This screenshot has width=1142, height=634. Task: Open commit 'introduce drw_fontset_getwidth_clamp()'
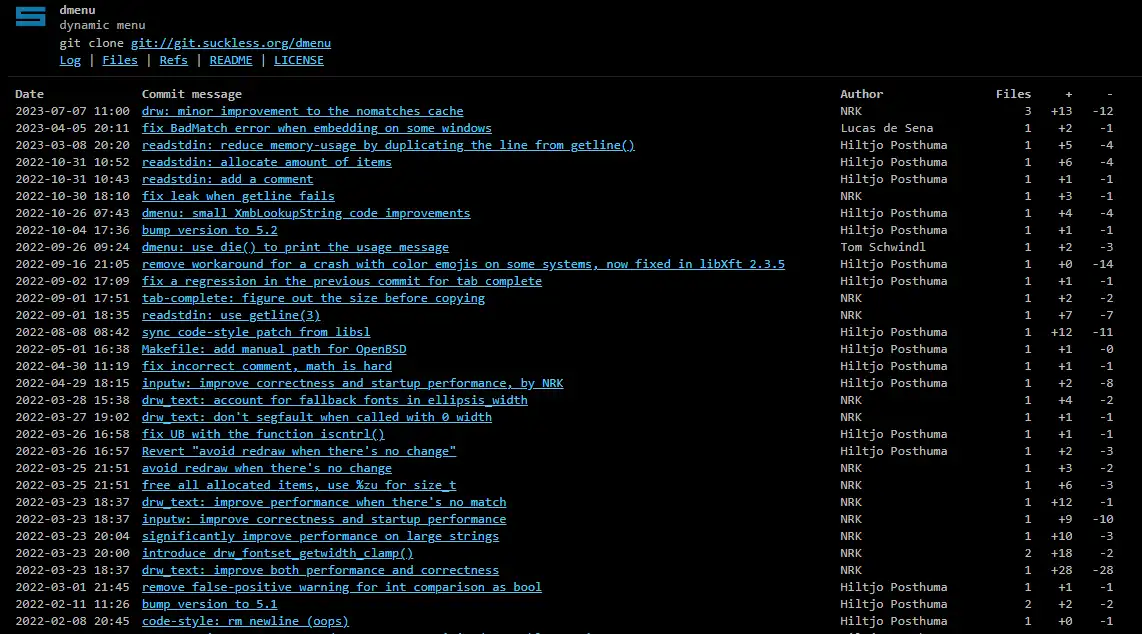(x=277, y=553)
